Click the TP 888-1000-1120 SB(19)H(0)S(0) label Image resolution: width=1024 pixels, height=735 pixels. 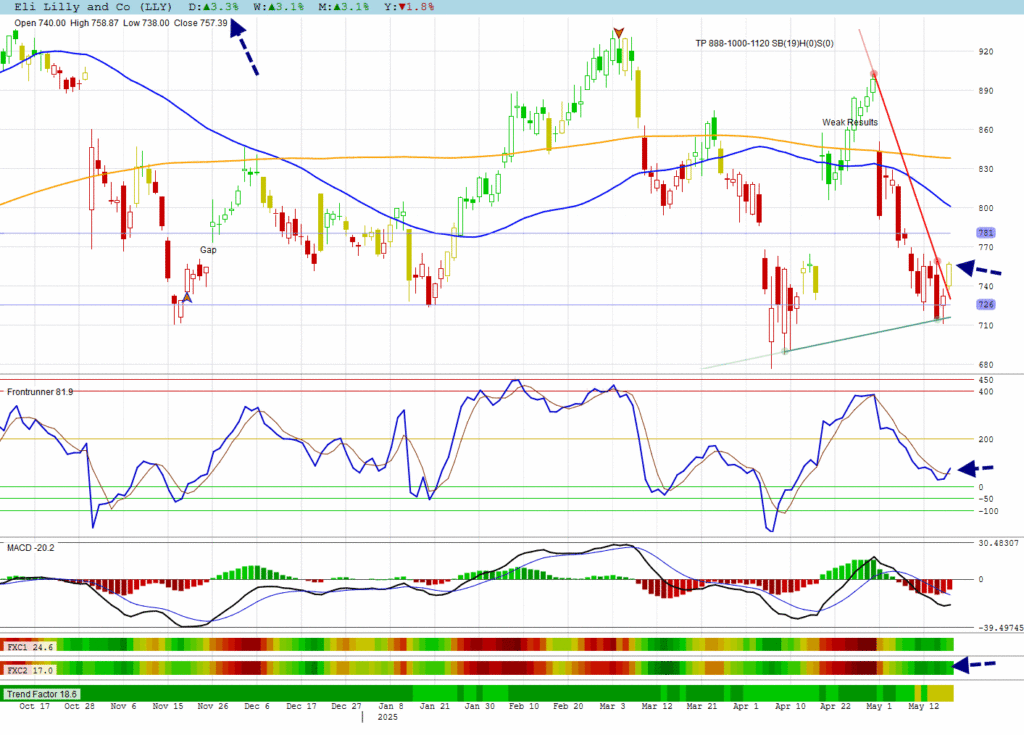764,44
